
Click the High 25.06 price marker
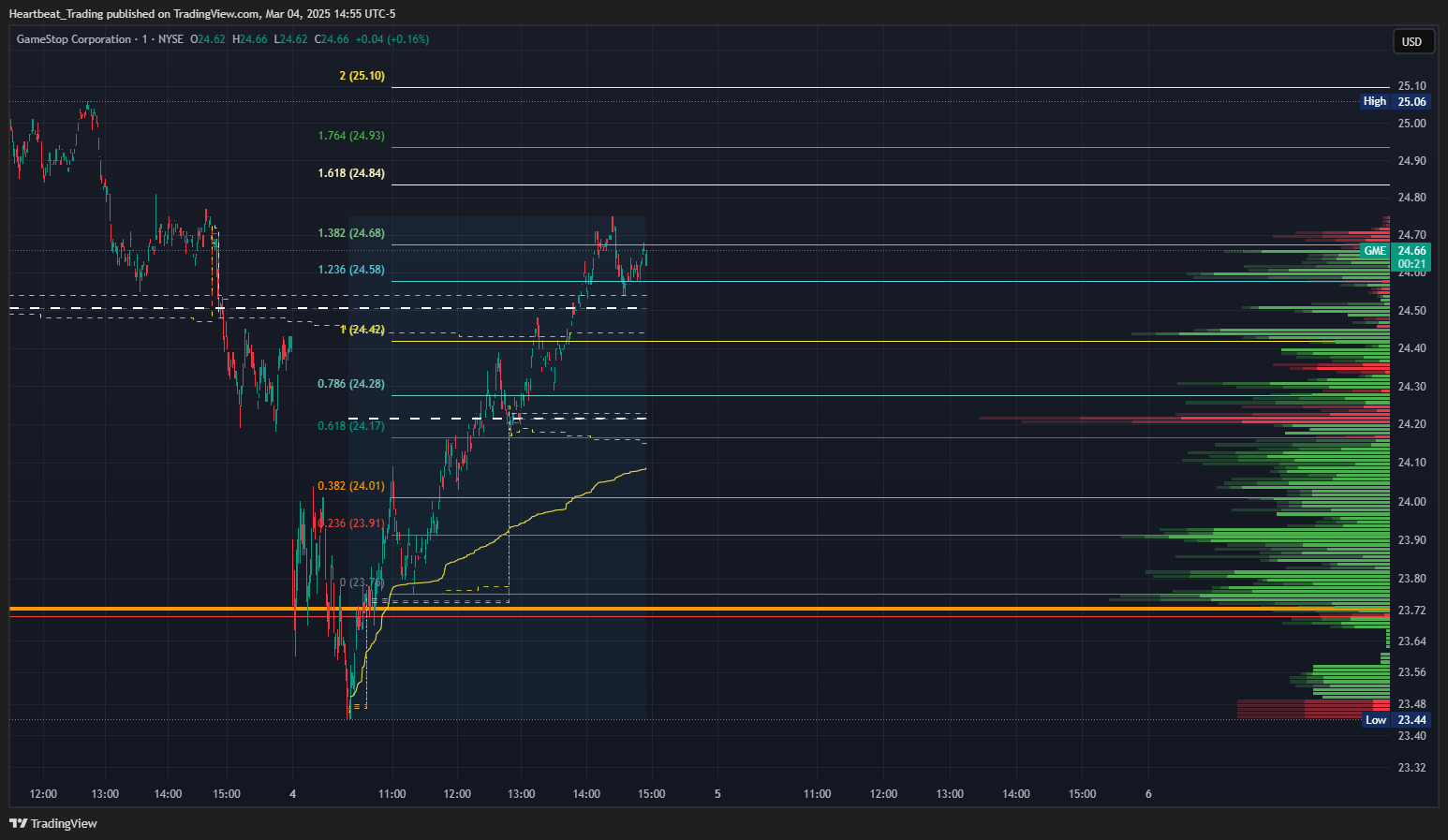pyautogui.click(x=1395, y=101)
